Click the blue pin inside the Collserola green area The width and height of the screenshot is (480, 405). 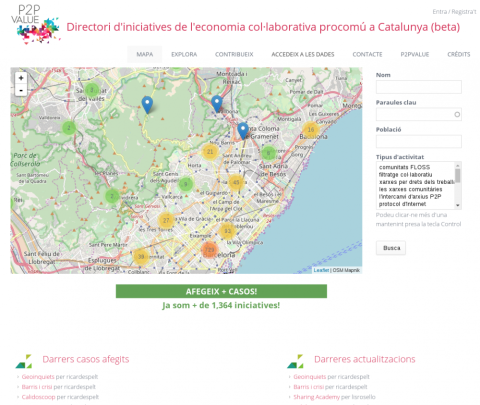[x=147, y=105]
